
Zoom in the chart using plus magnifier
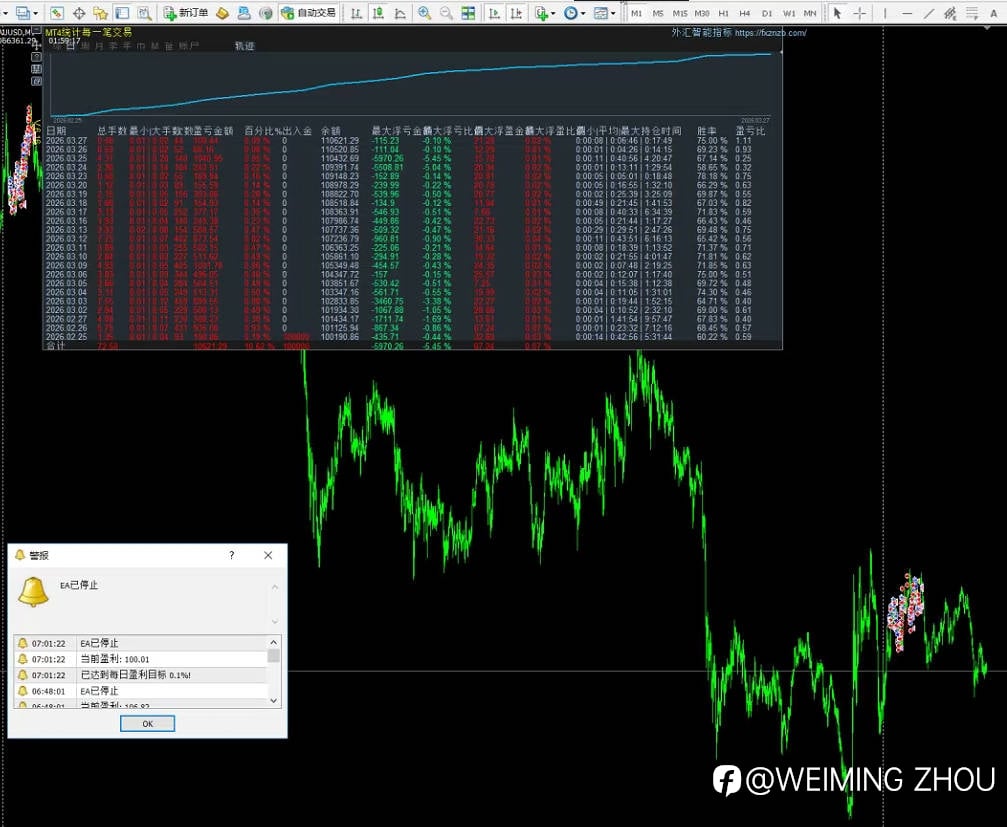[425, 13]
